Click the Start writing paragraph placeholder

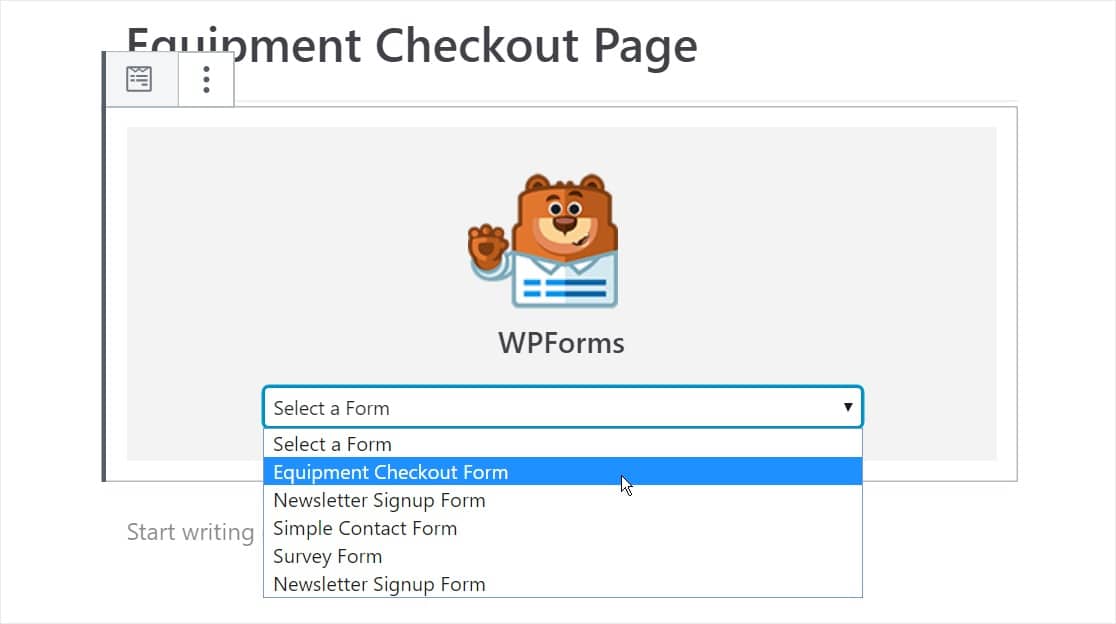click(x=190, y=532)
